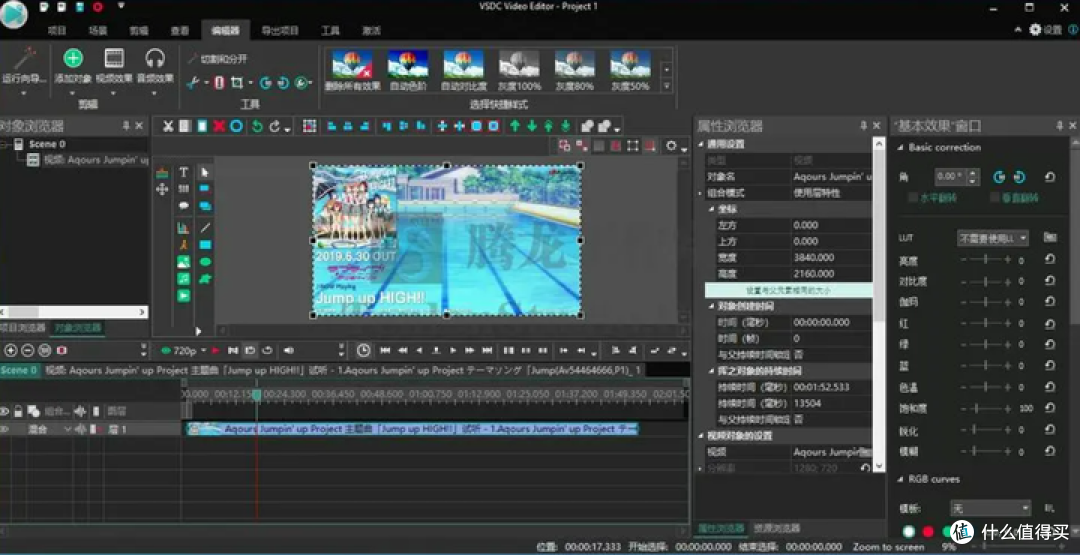Collapse Scene 0 tree node
This screenshot has height=555, width=1080.
coord(4,144)
